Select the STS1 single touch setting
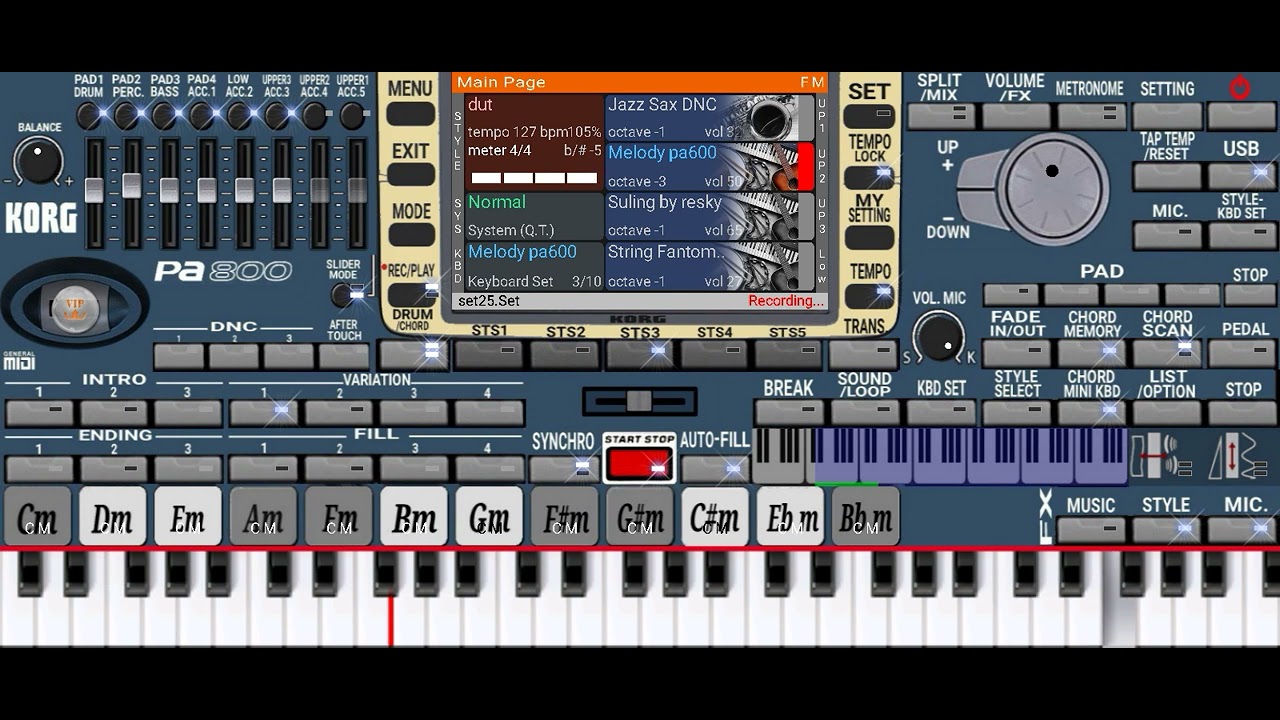Viewport: 1280px width, 720px height. pos(489,353)
